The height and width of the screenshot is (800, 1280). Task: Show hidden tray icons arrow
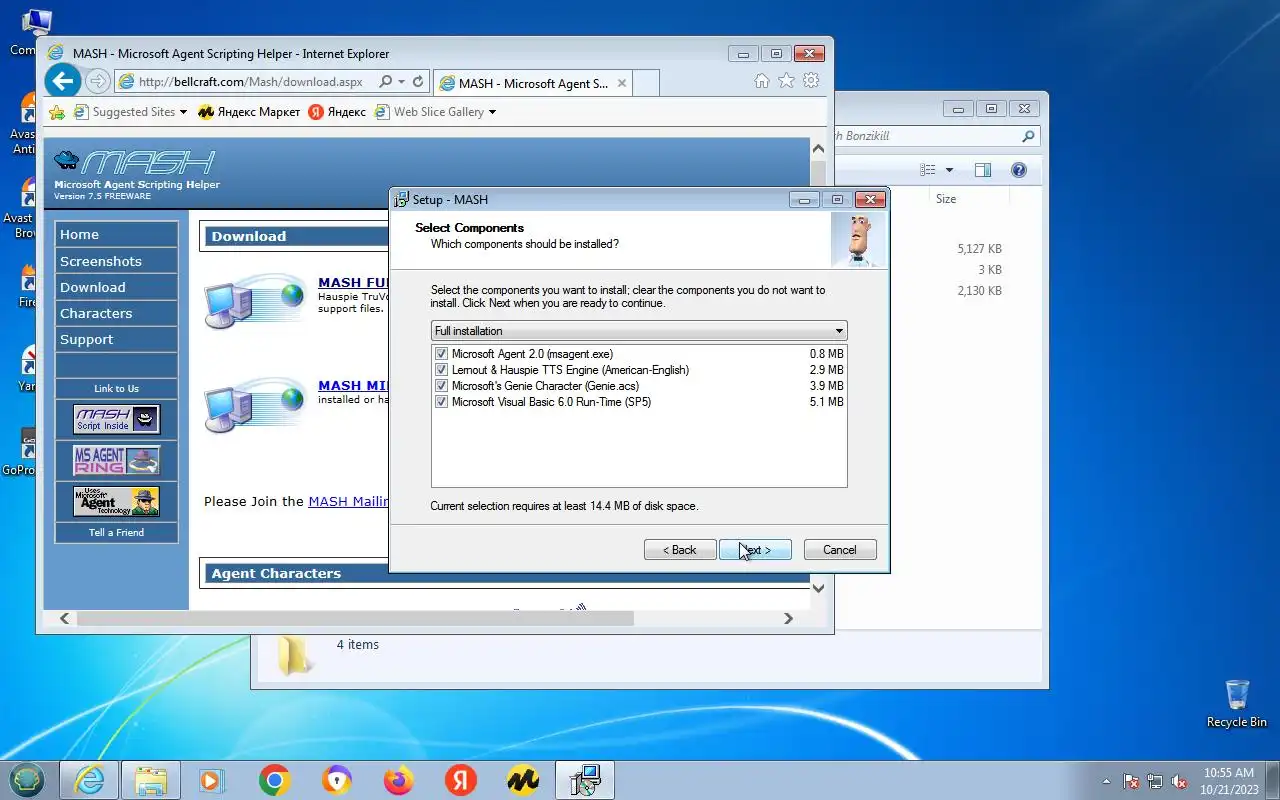coord(1106,781)
